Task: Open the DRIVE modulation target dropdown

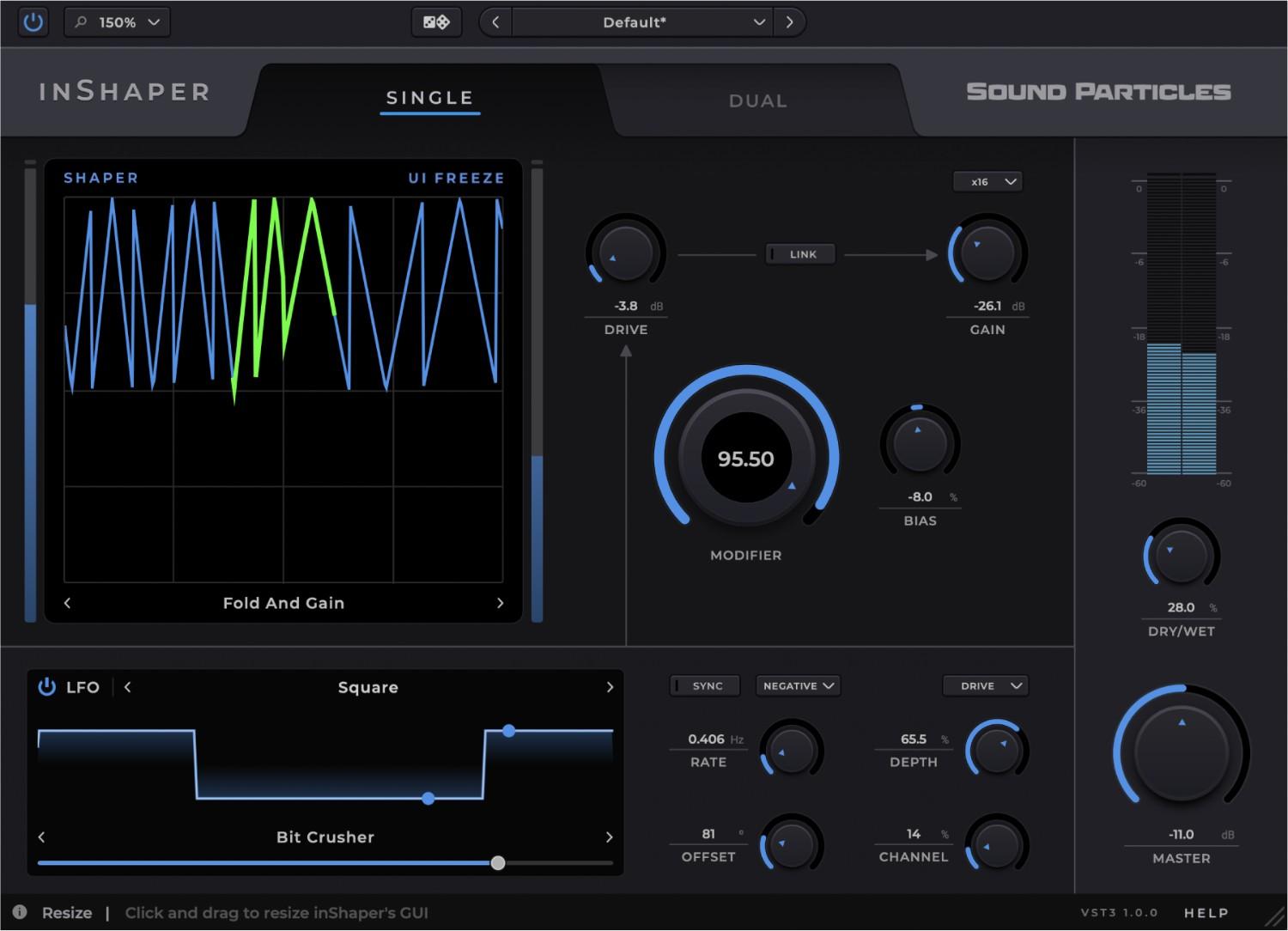Action: [985, 685]
